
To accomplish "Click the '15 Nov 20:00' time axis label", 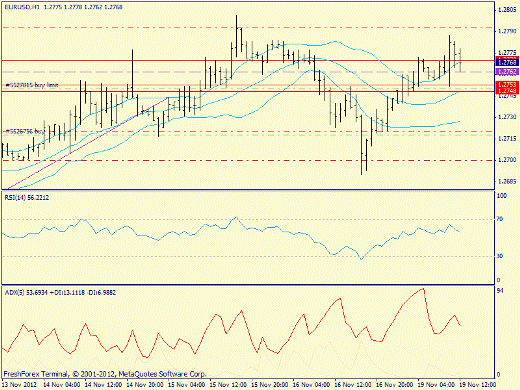I will tap(270, 384).
